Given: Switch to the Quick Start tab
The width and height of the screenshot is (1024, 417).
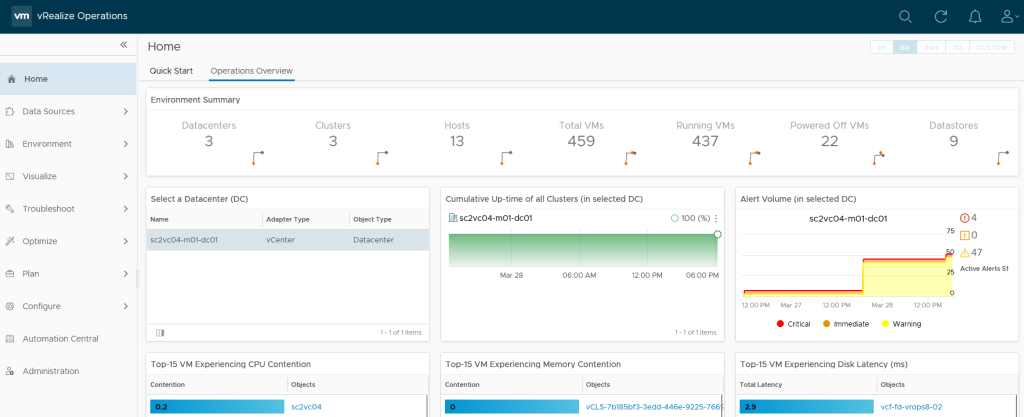Looking at the screenshot, I should click(171, 71).
